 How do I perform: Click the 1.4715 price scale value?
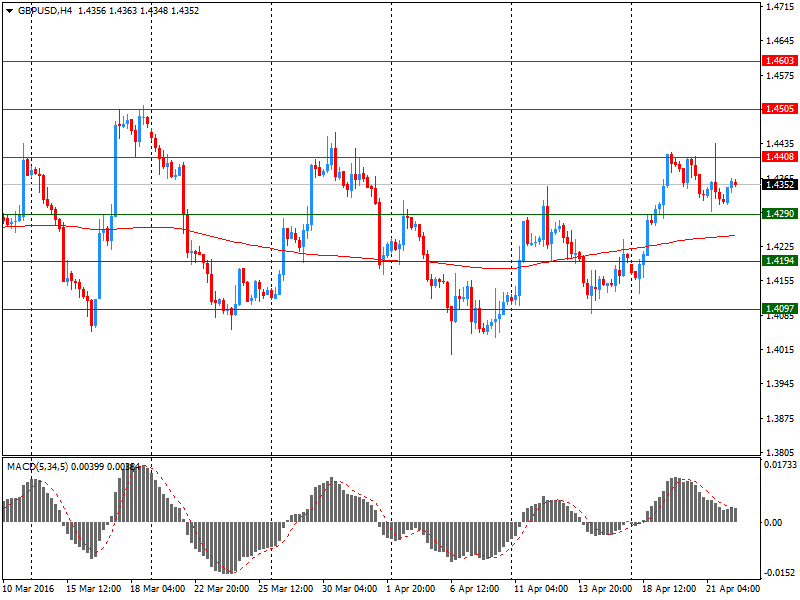click(780, 6)
